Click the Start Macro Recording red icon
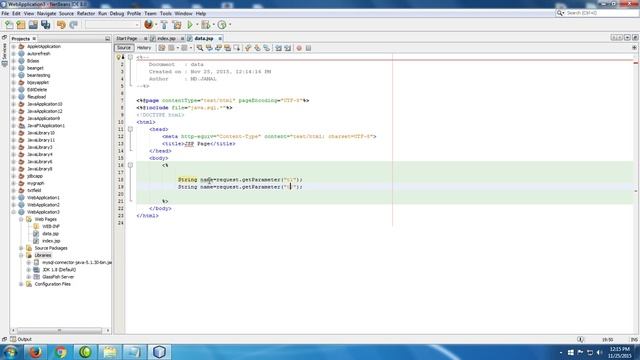 pos(299,48)
